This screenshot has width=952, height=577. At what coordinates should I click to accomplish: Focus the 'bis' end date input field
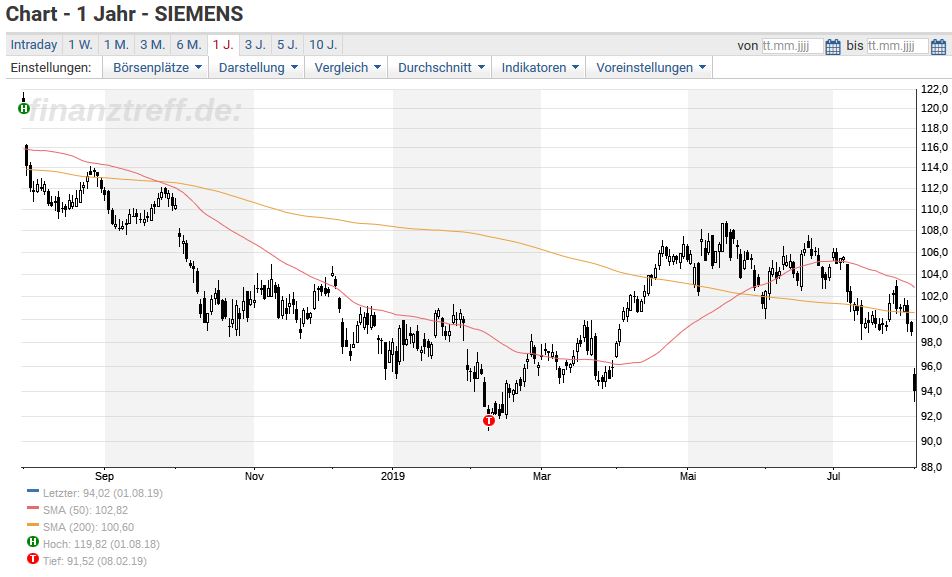(897, 46)
